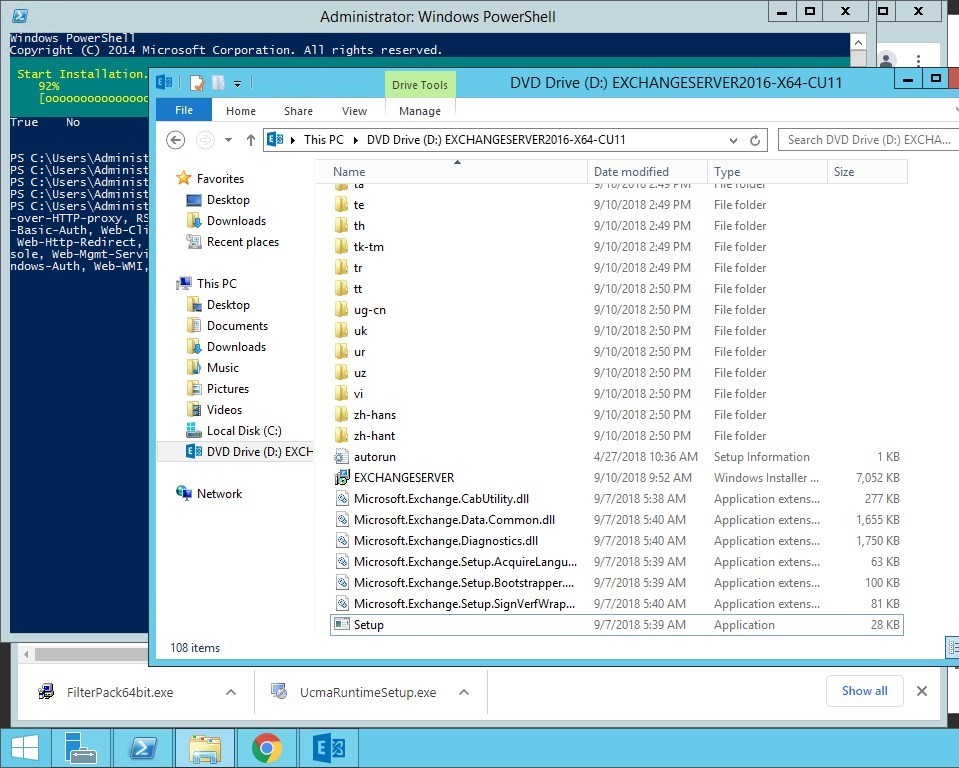The width and height of the screenshot is (959, 768).
Task: Open PowerShell from the taskbar
Action: click(x=143, y=747)
